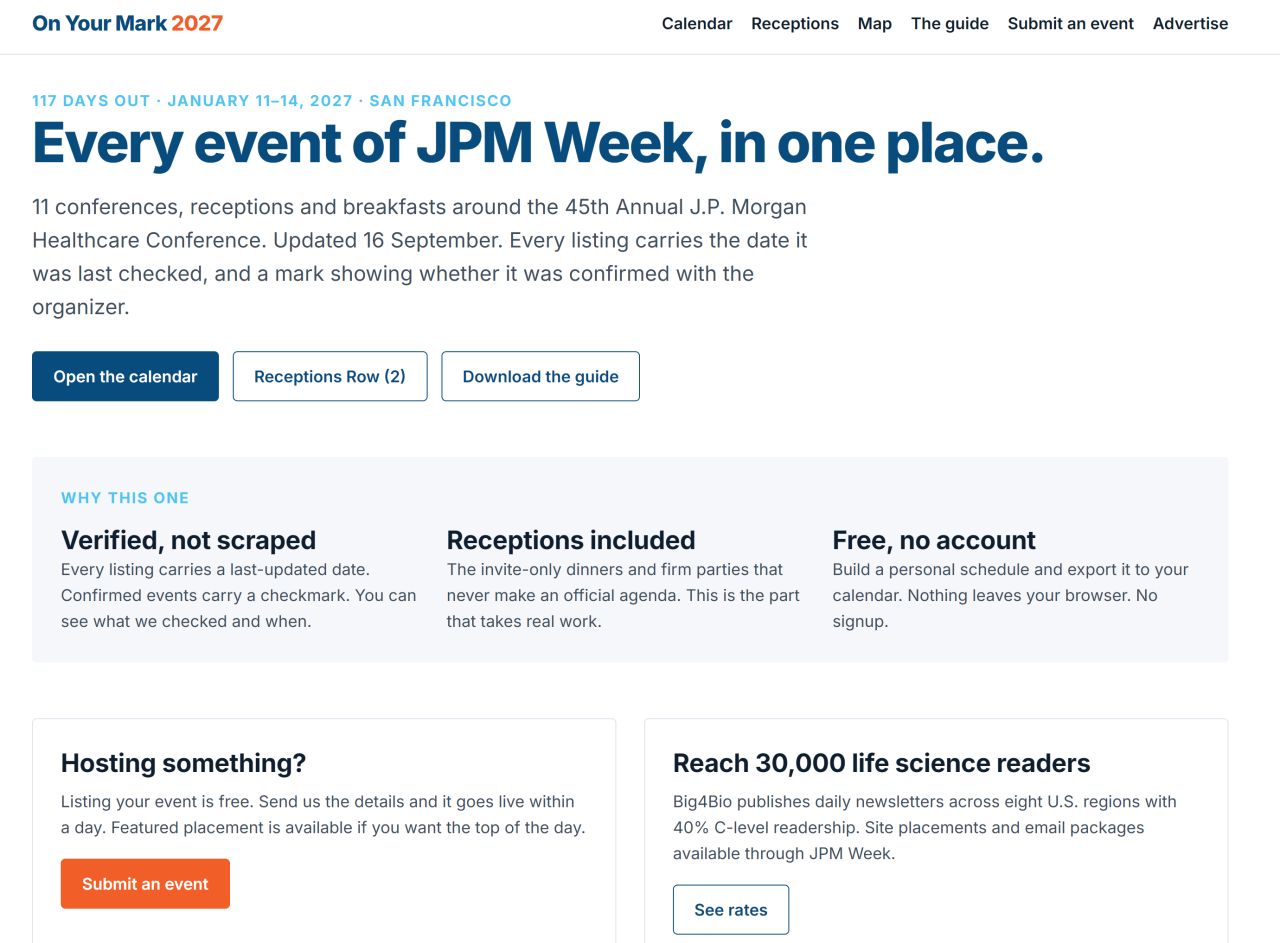
Task: Open the Advertise navigation link
Action: click(x=1190, y=24)
